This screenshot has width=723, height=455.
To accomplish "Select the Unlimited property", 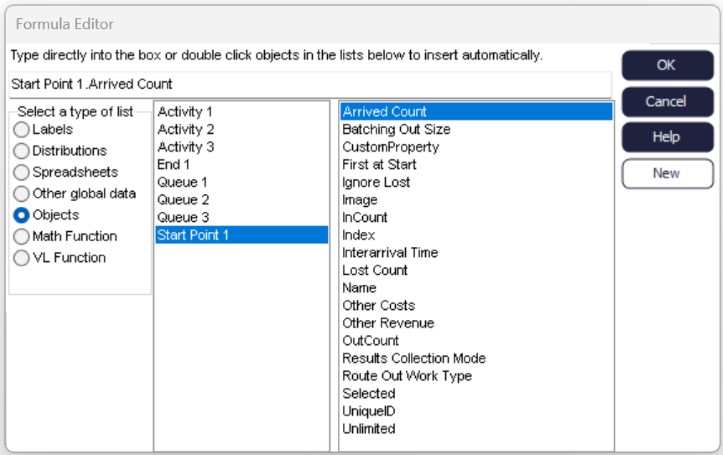I will pos(476,429).
